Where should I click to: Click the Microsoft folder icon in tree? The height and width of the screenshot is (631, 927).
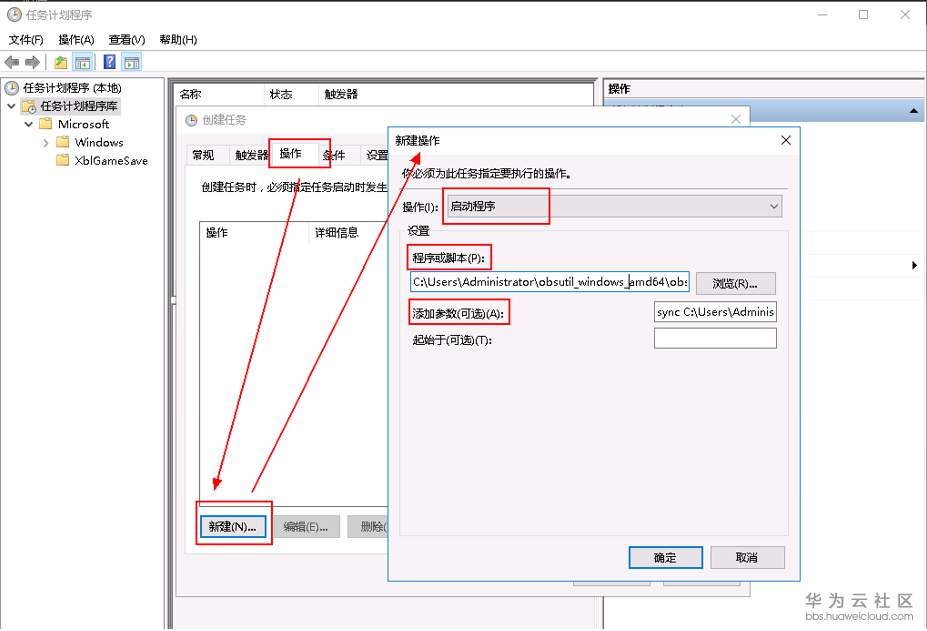[46, 124]
